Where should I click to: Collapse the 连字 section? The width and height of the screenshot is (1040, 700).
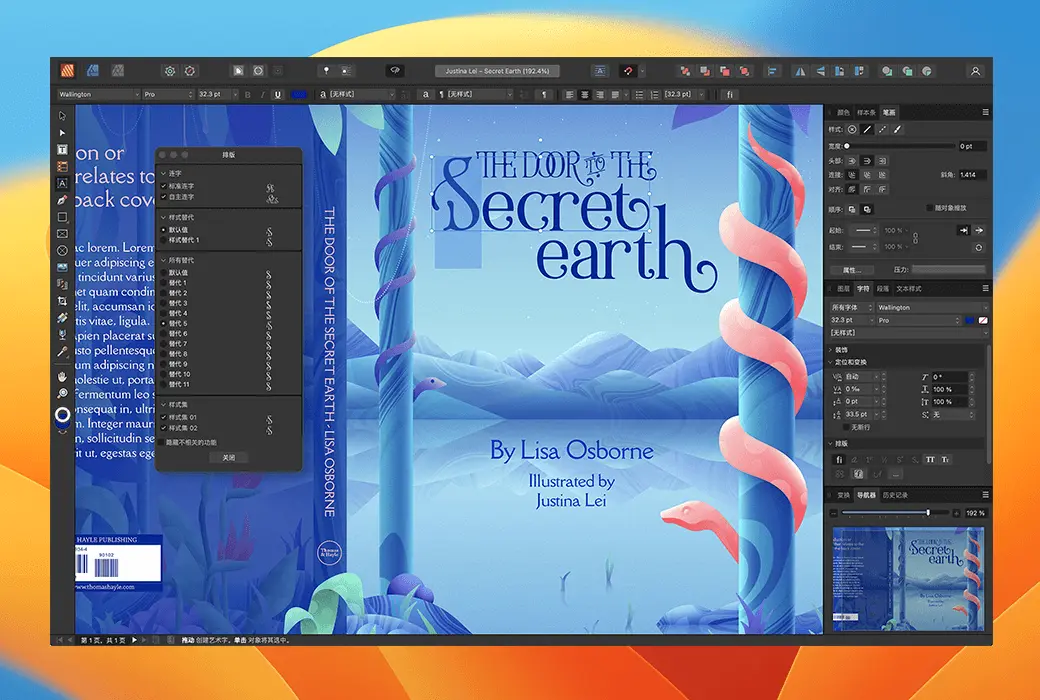pyautogui.click(x=164, y=173)
